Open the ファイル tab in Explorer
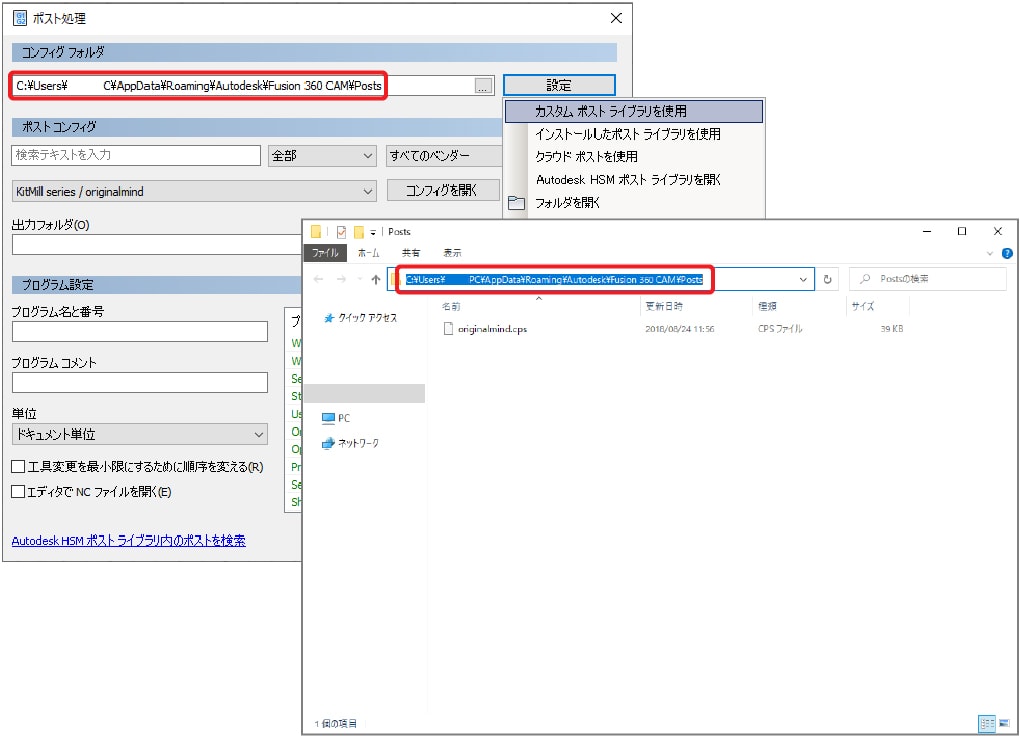The image size is (1020, 736). 325,254
